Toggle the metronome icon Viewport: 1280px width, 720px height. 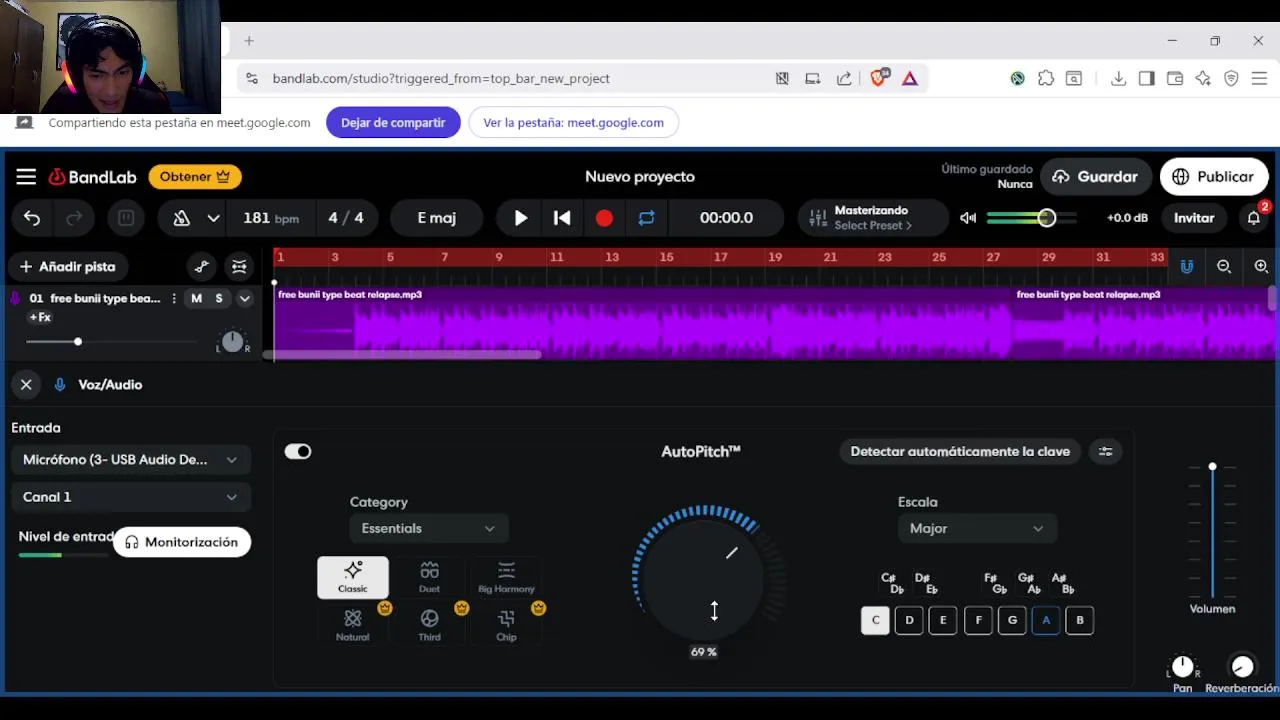tap(181, 218)
